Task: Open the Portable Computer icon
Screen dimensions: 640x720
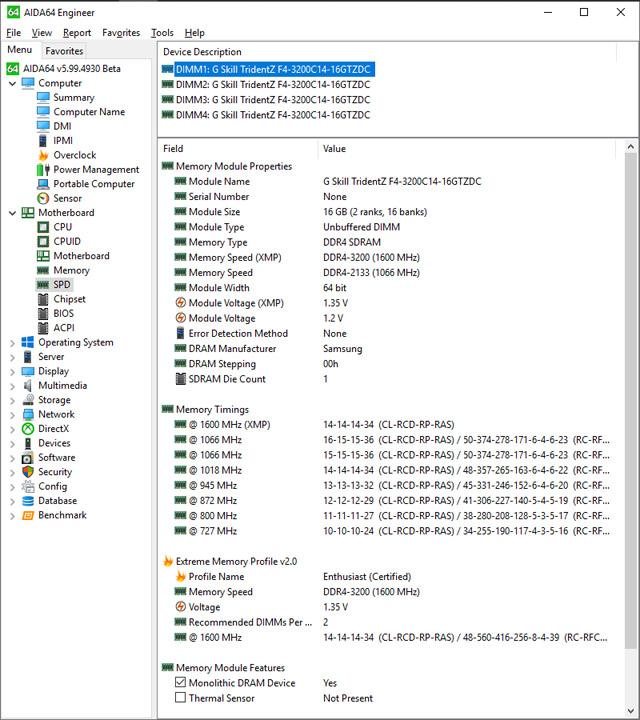Action: 43,184
